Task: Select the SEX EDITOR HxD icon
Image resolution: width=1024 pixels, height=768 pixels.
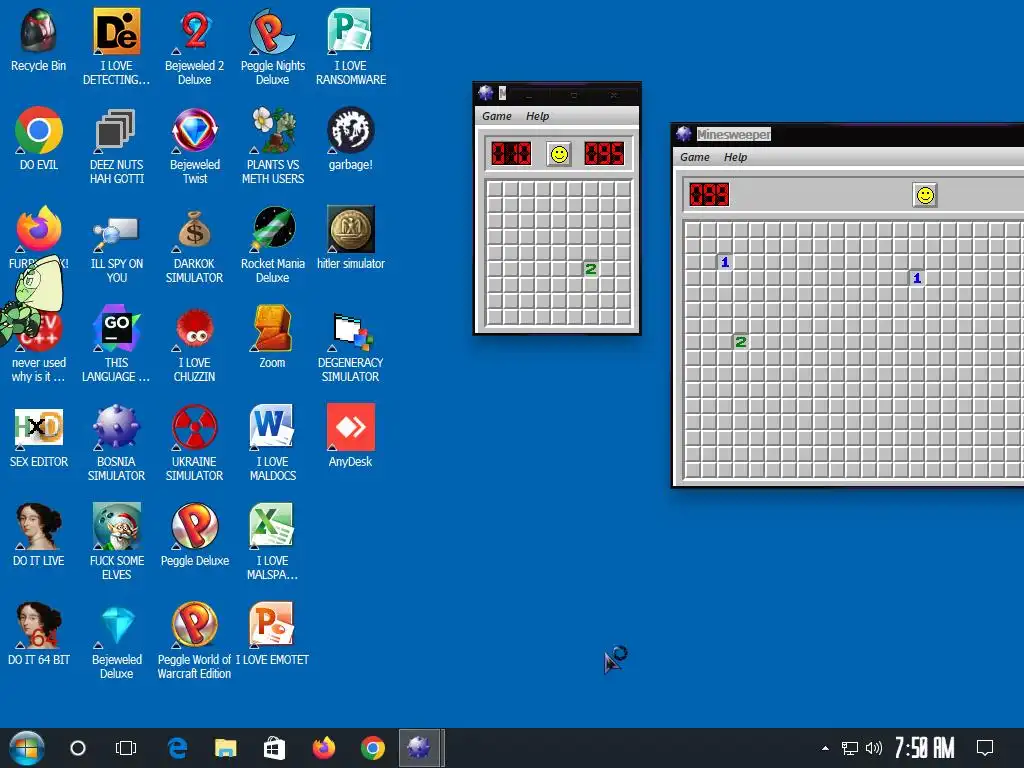Action: [39, 428]
